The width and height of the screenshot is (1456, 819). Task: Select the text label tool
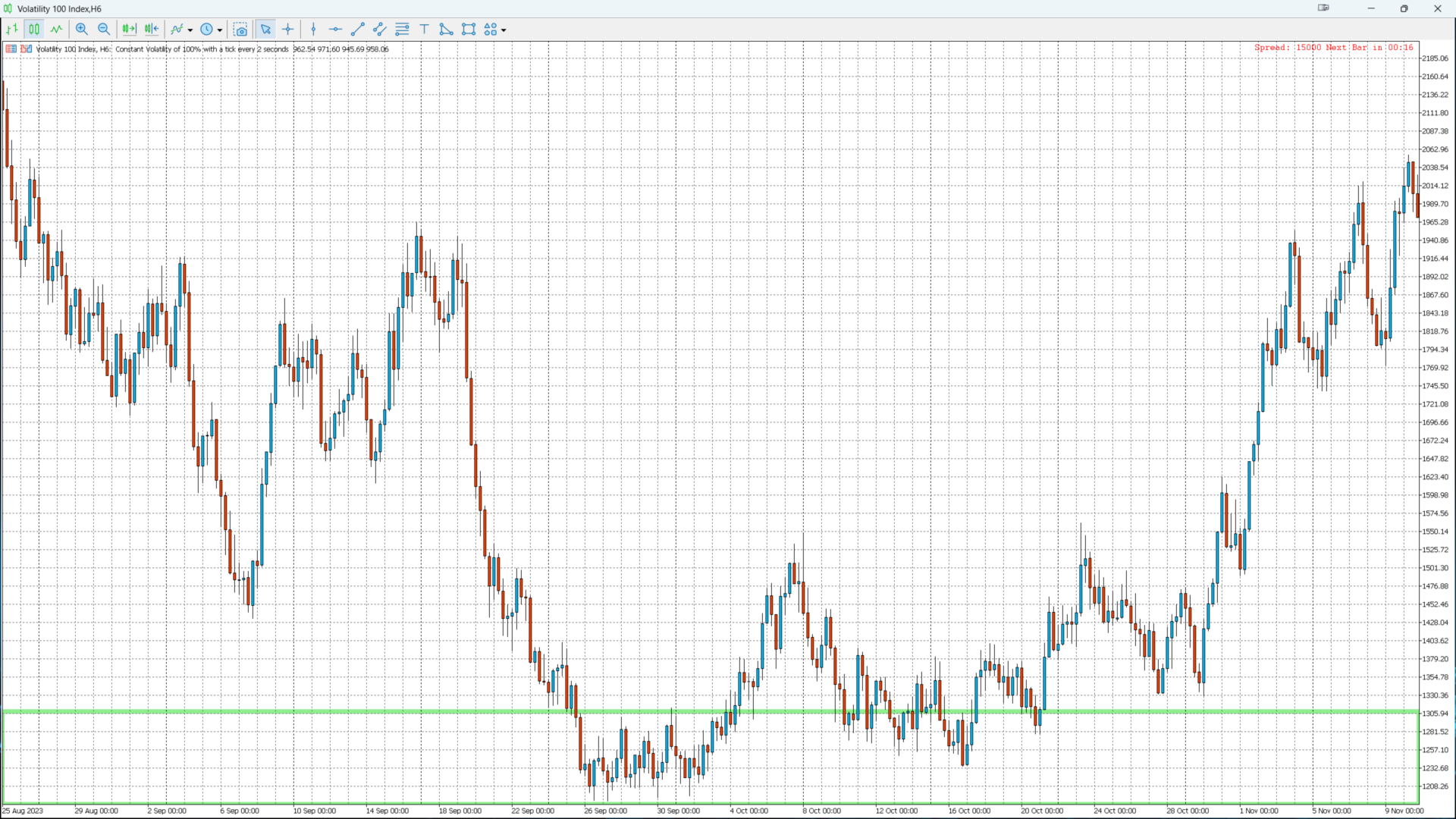pos(425,30)
